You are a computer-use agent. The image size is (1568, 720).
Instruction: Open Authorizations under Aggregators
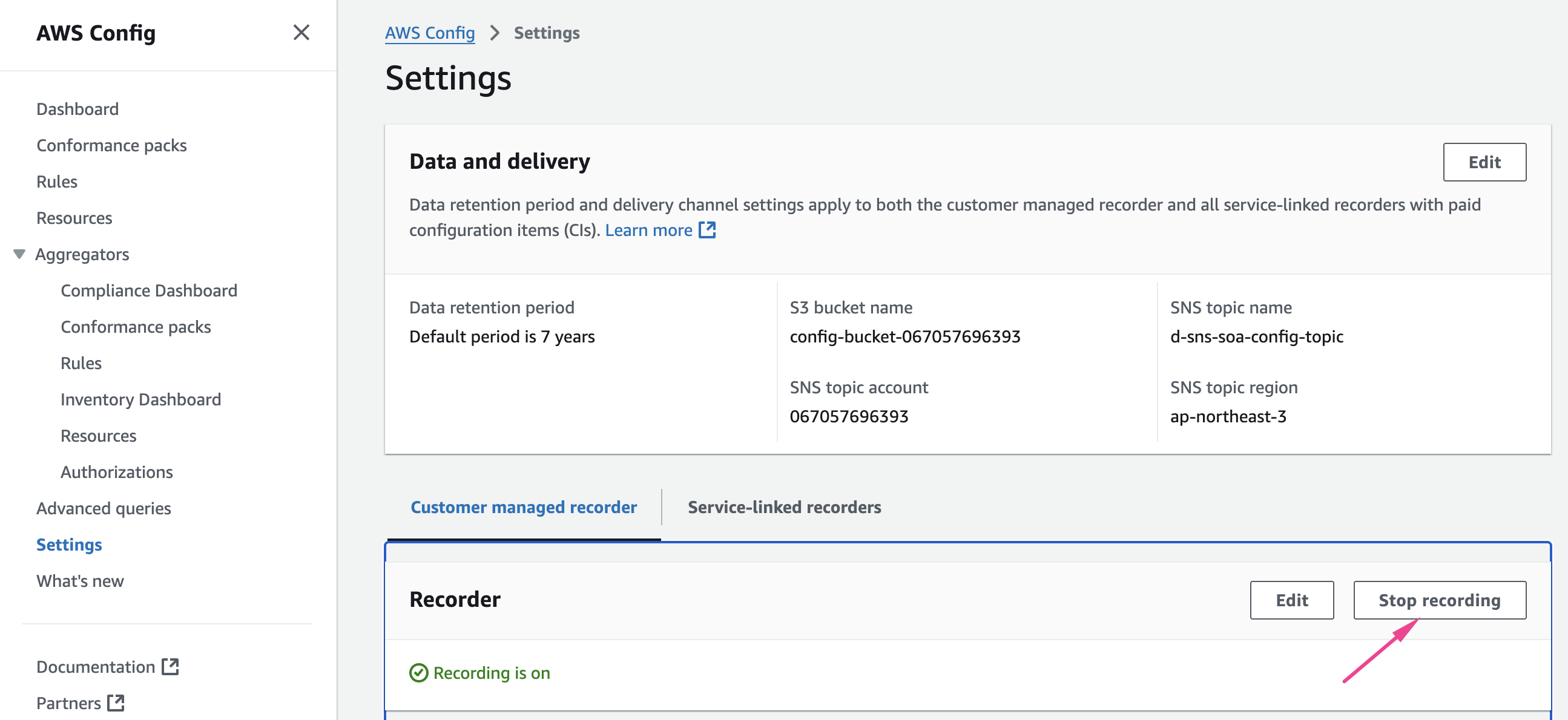(116, 472)
